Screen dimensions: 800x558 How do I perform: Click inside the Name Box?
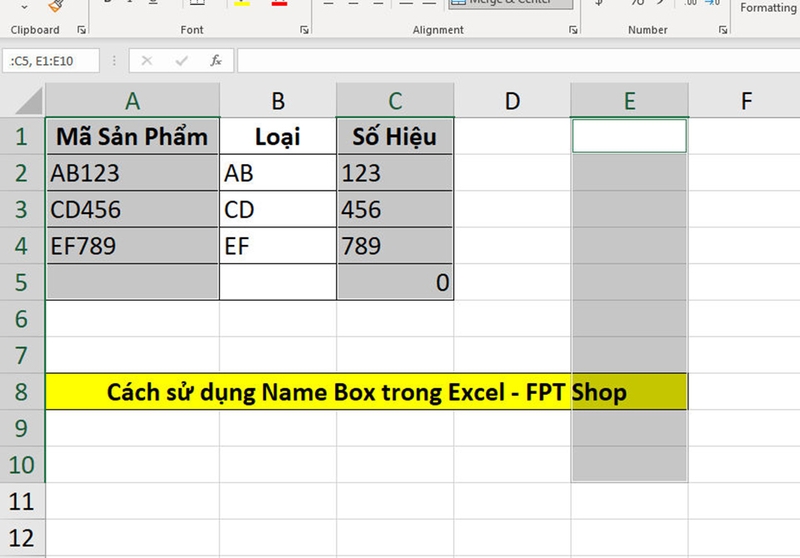[x=51, y=61]
